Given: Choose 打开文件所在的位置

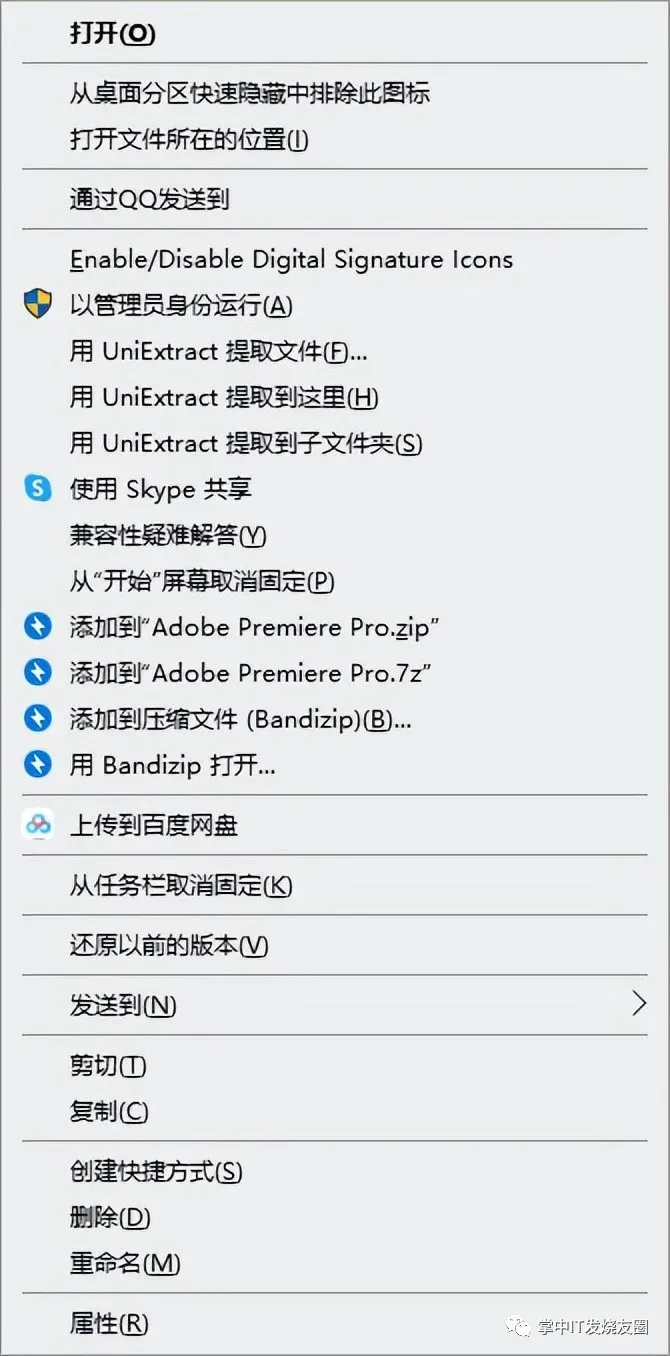Looking at the screenshot, I should (x=189, y=139).
